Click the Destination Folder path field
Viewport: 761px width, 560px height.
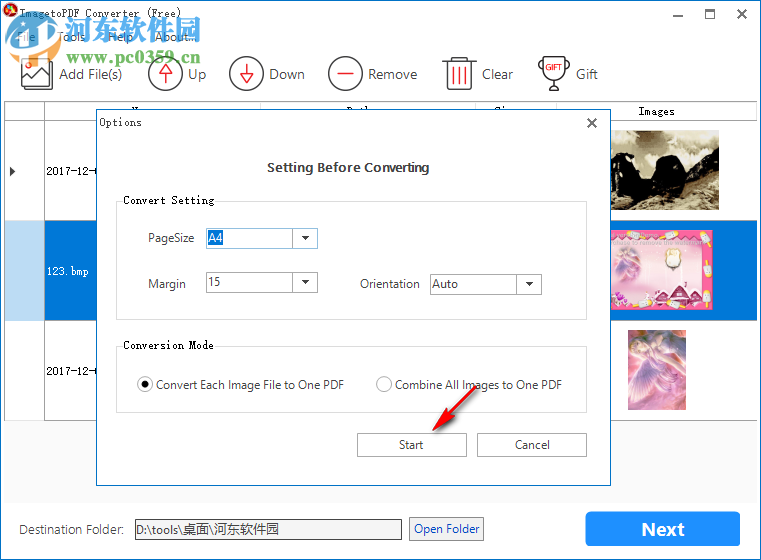268,529
